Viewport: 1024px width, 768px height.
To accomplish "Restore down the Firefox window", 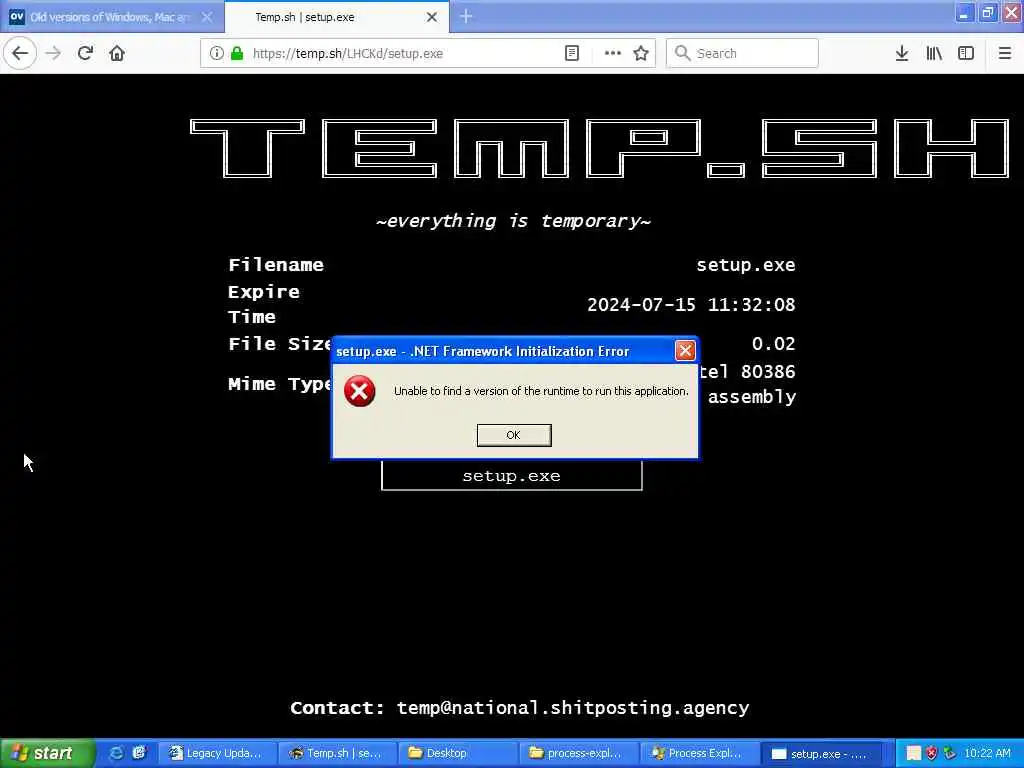I will coord(988,12).
